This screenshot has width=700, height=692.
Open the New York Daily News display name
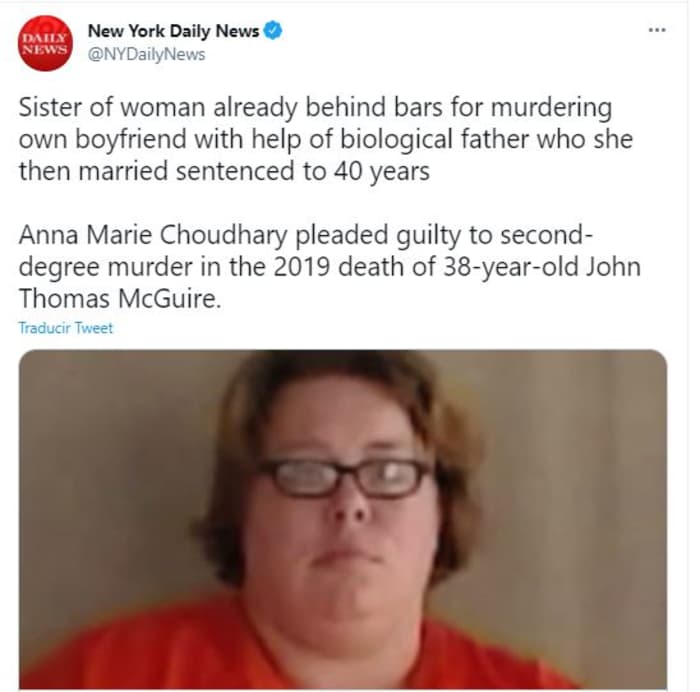[x=173, y=31]
